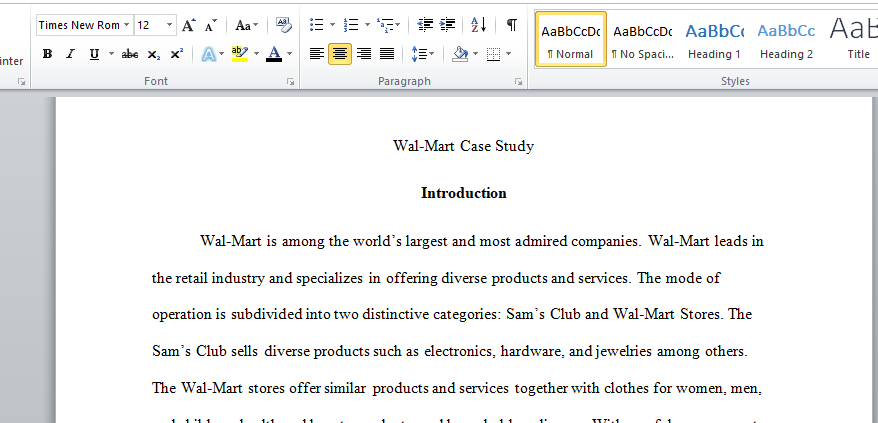
Task: Apply the Shading paint bucket
Action: pos(460,54)
